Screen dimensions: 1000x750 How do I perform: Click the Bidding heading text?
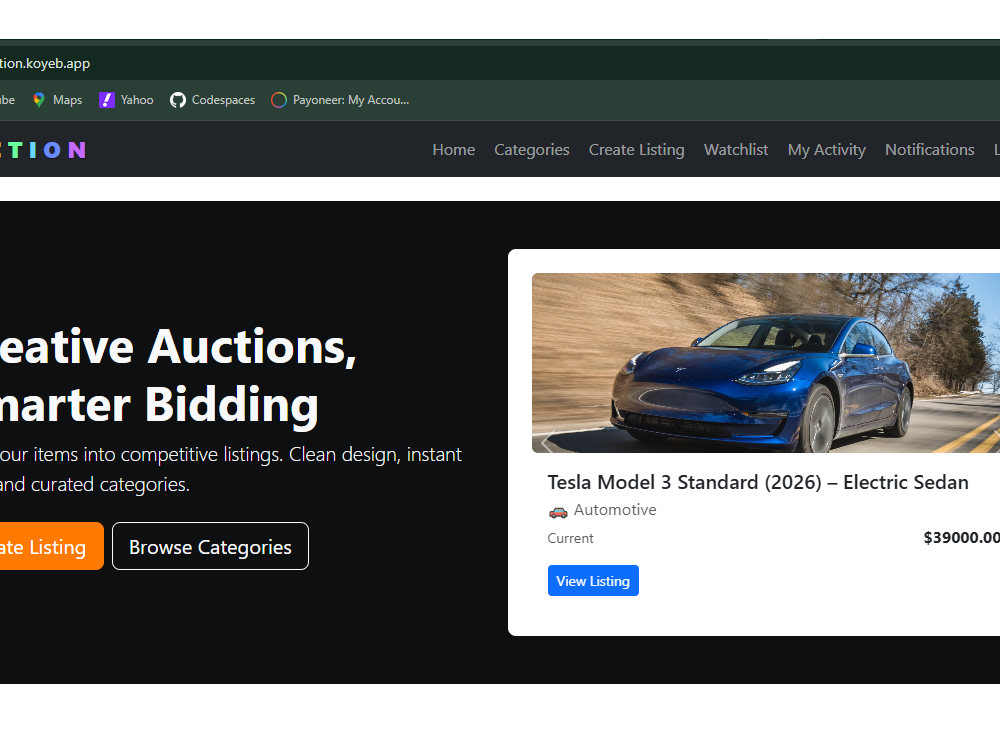231,404
